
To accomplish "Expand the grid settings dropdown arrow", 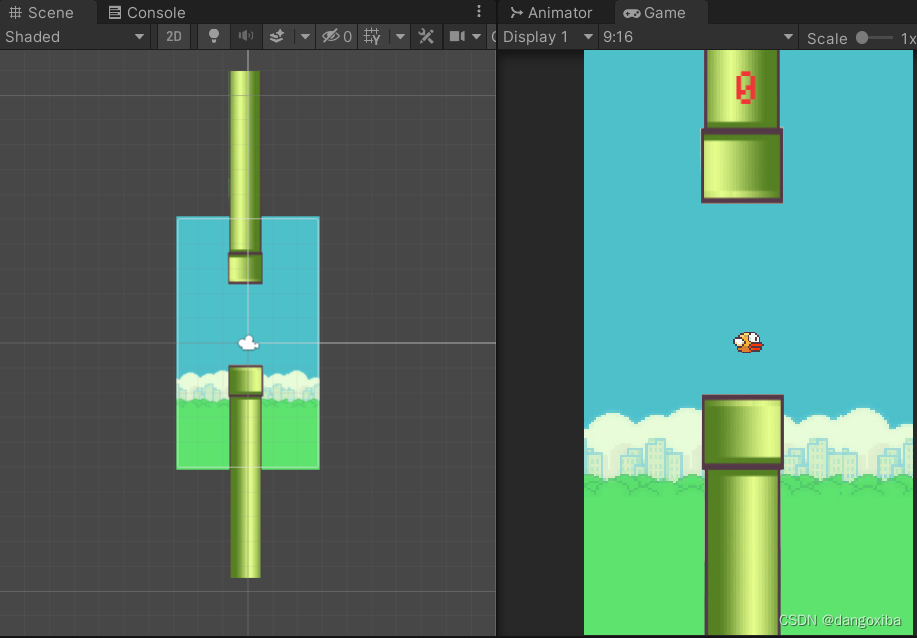I will tap(400, 37).
